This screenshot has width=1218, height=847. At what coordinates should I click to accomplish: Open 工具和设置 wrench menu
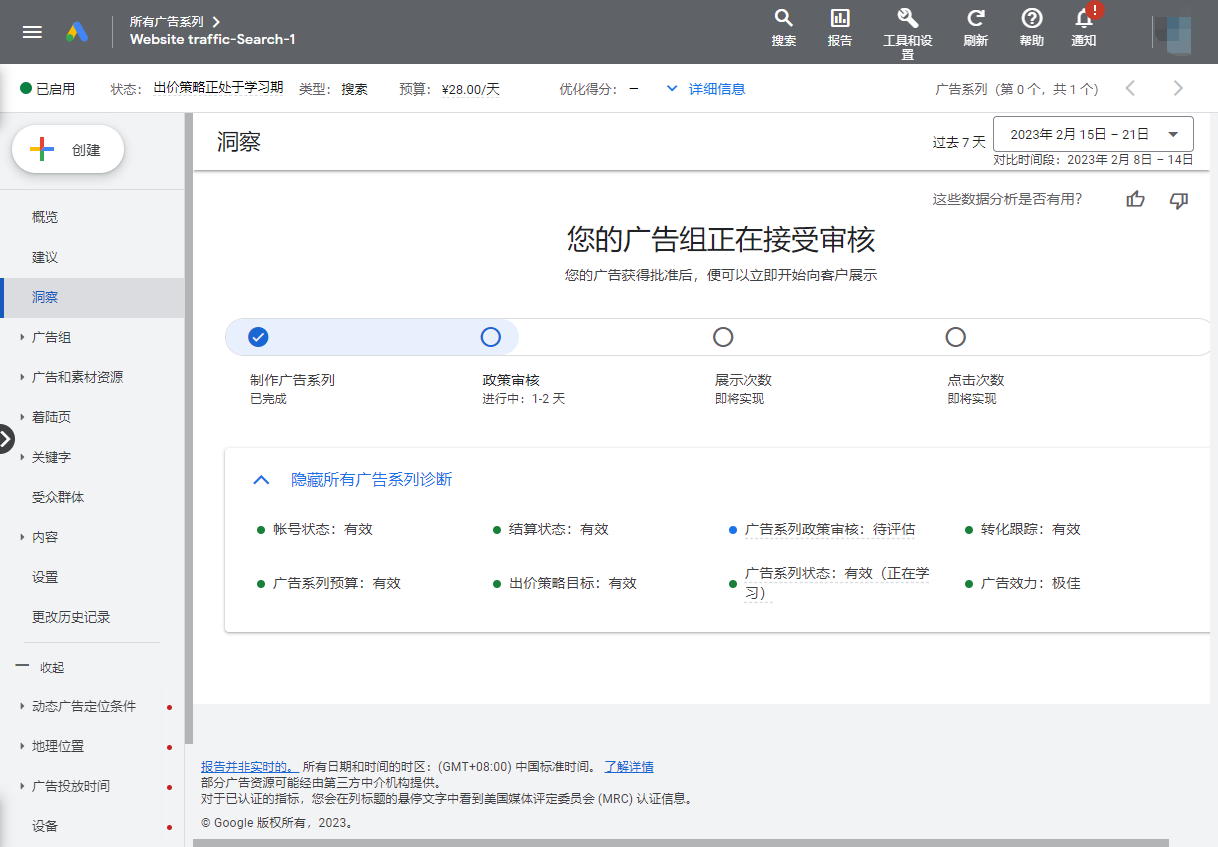coord(907,19)
